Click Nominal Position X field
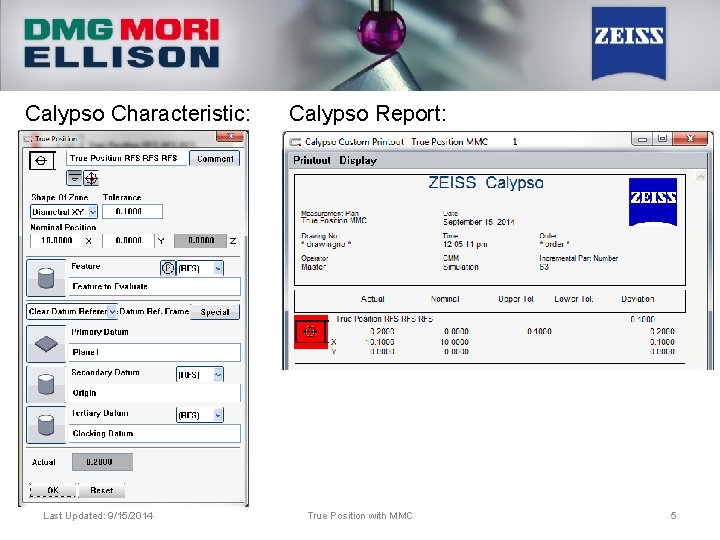Image resolution: width=720 pixels, height=540 pixels. [56, 240]
